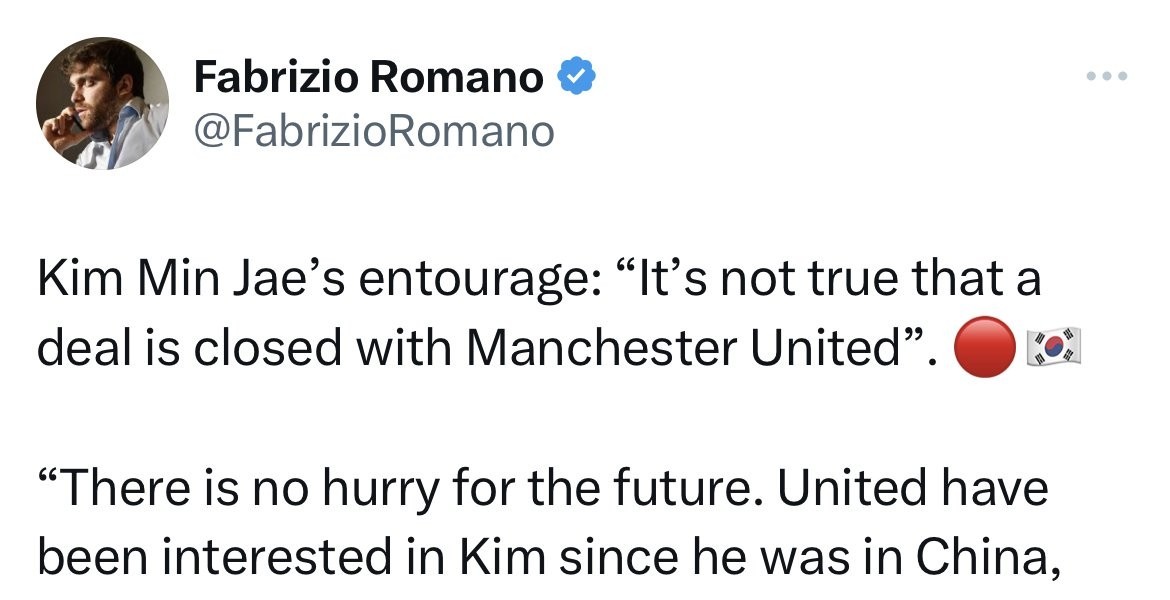This screenshot has width=1170, height=600.
Task: Click the words "Kim Min Jae's" in tweet
Action: 190,281
